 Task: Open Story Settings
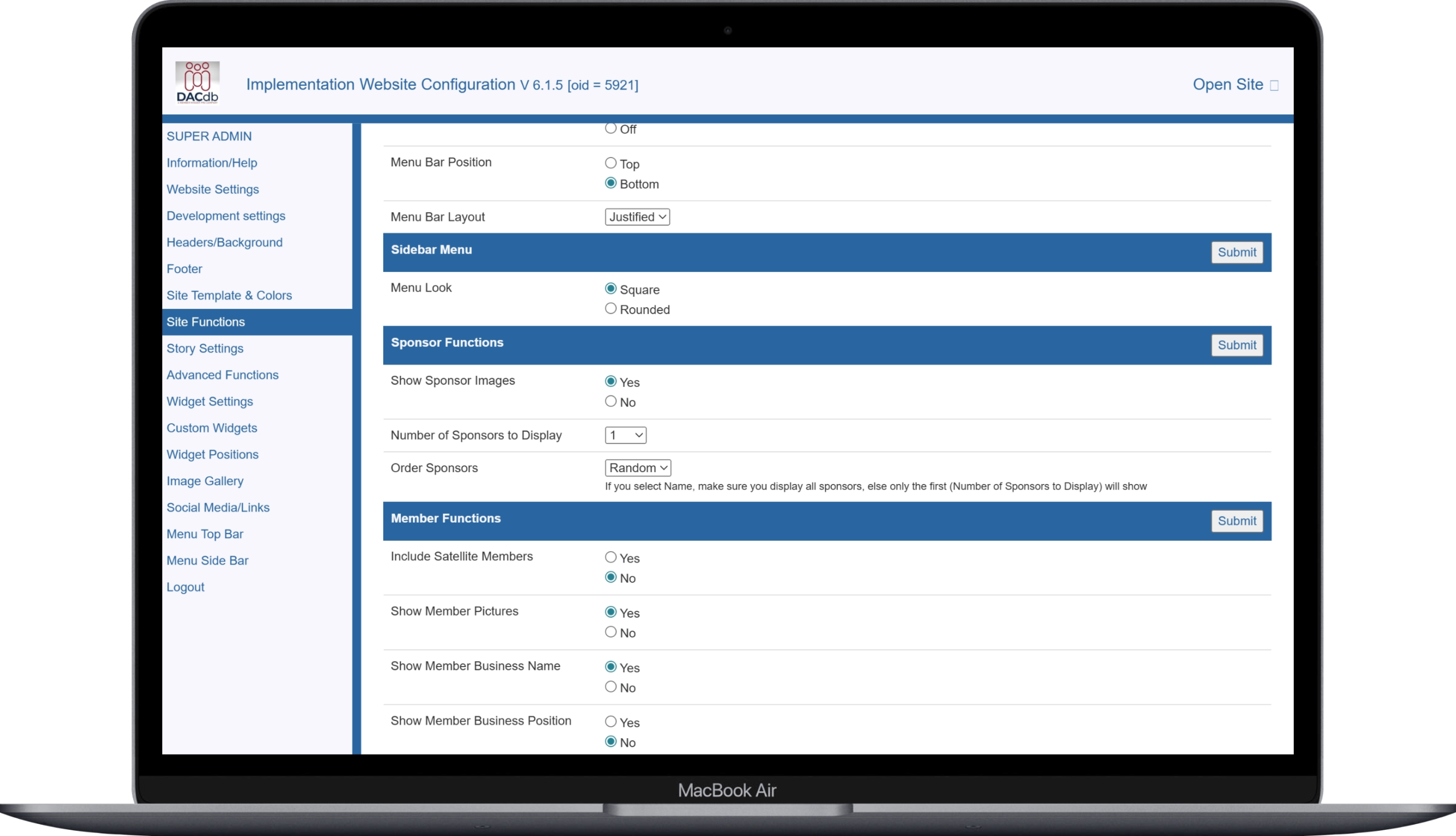(x=205, y=349)
